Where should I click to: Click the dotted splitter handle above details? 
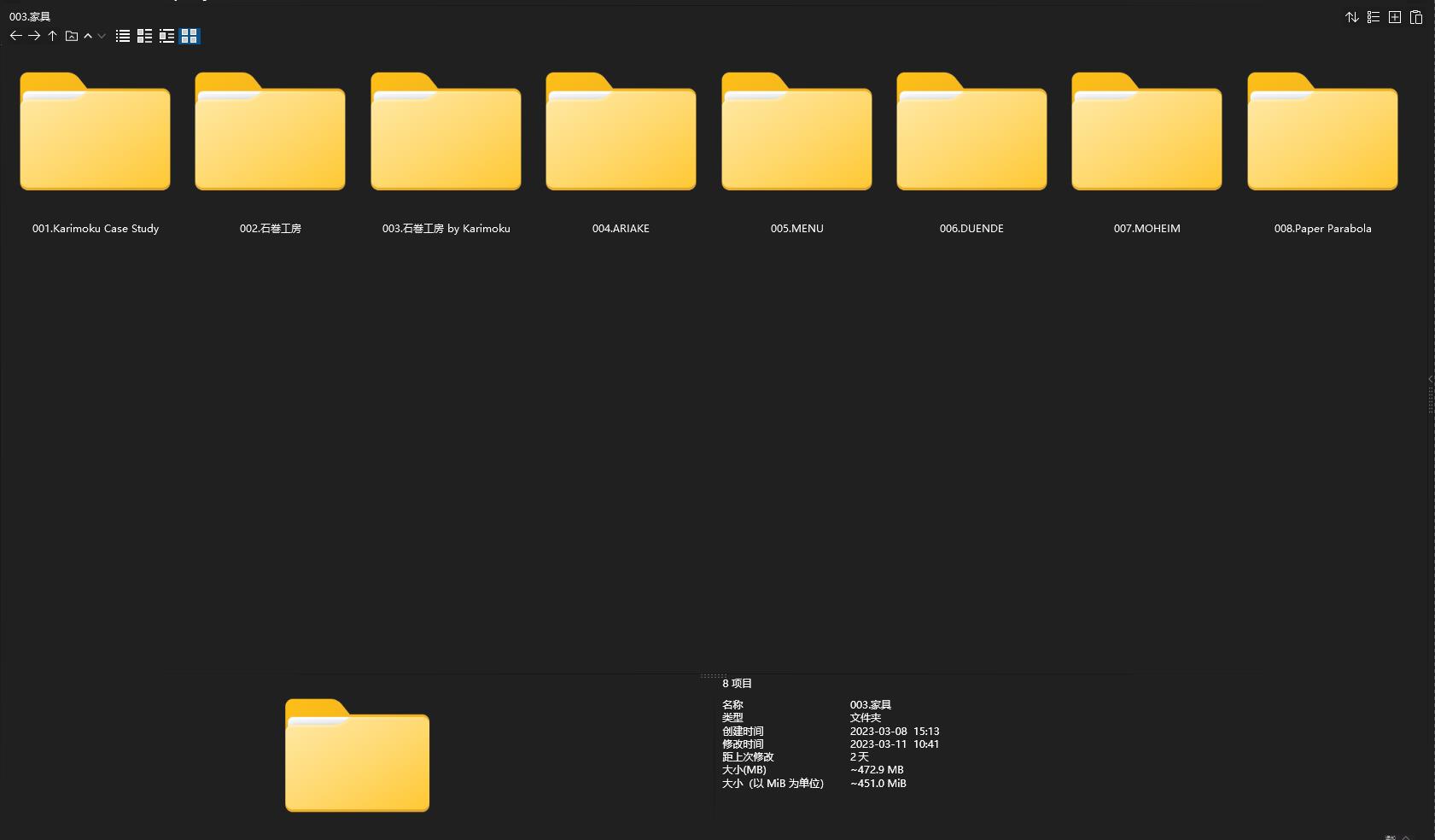[714, 675]
